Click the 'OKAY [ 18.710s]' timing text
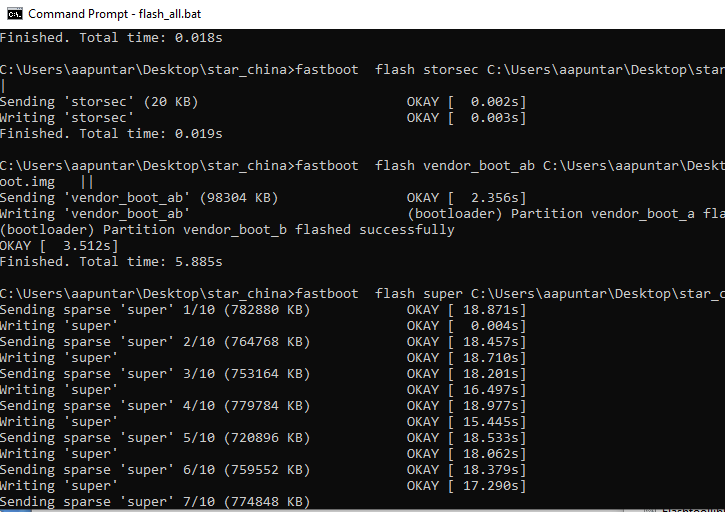725x512 pixels. coord(467,358)
